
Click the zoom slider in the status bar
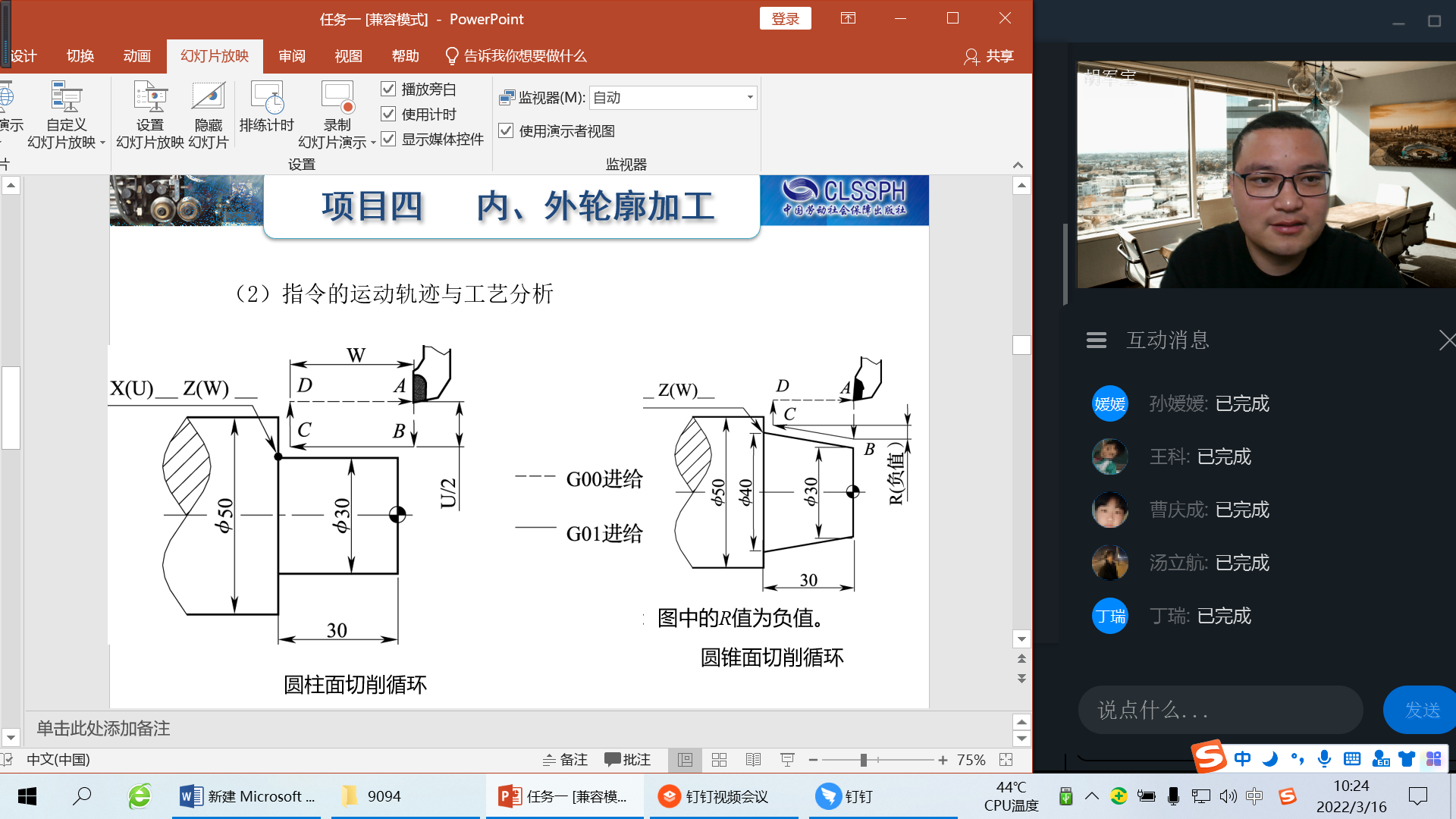pos(863,760)
